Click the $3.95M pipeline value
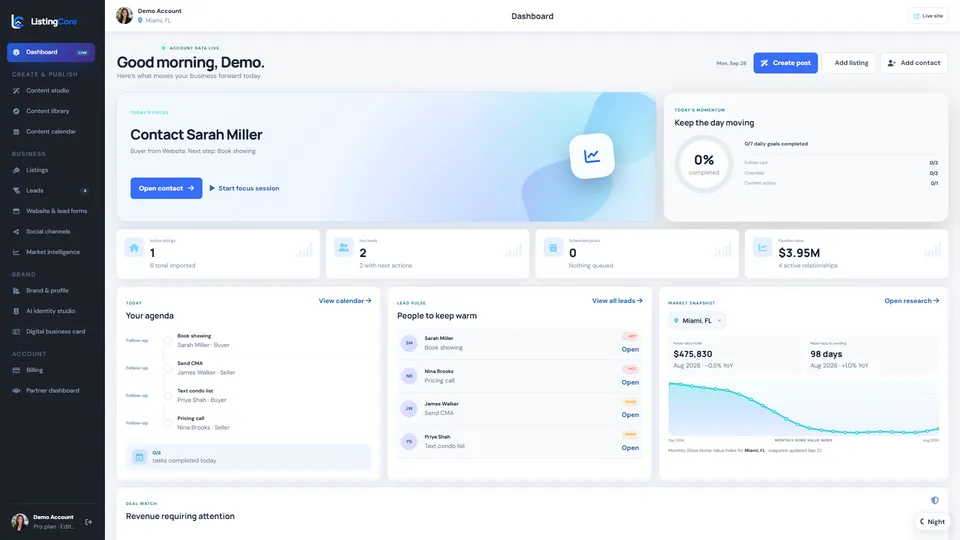Screen dimensions: 960x540 (x=799, y=253)
